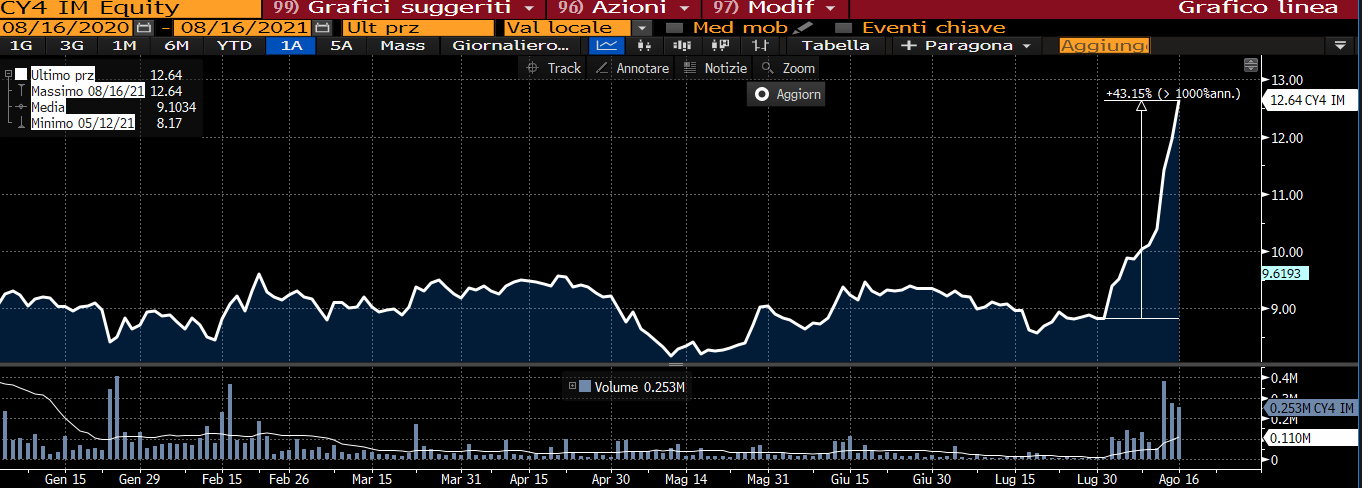Toggle the Med mob checkbox
The width and height of the screenshot is (1362, 488).
674,27
